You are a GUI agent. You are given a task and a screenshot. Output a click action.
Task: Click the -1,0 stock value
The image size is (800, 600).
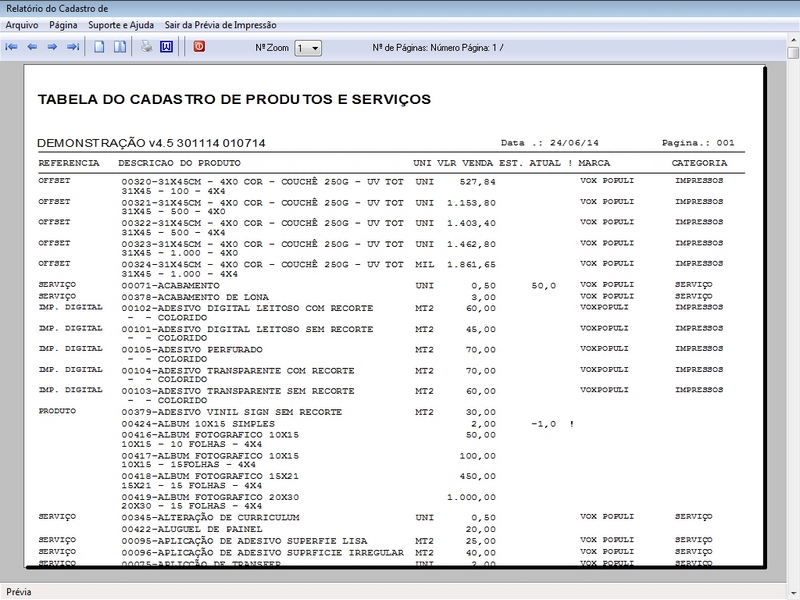coord(543,424)
